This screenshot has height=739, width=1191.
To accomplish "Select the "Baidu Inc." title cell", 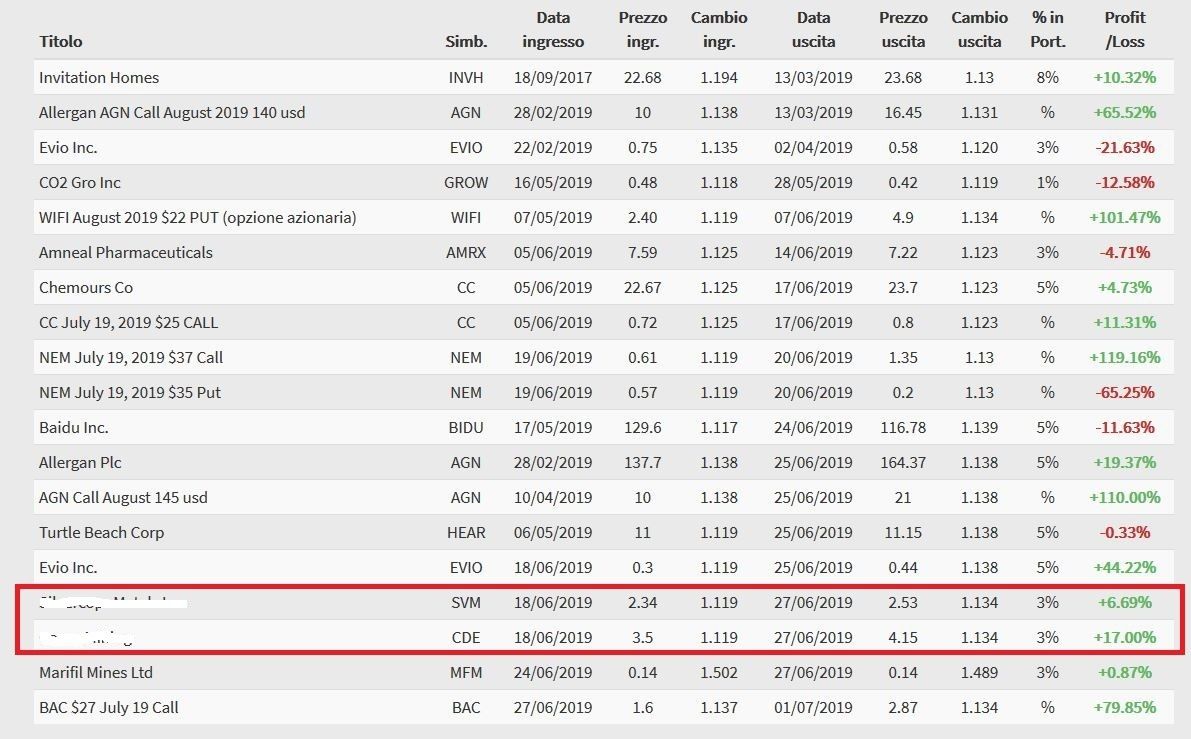I will coord(74,427).
